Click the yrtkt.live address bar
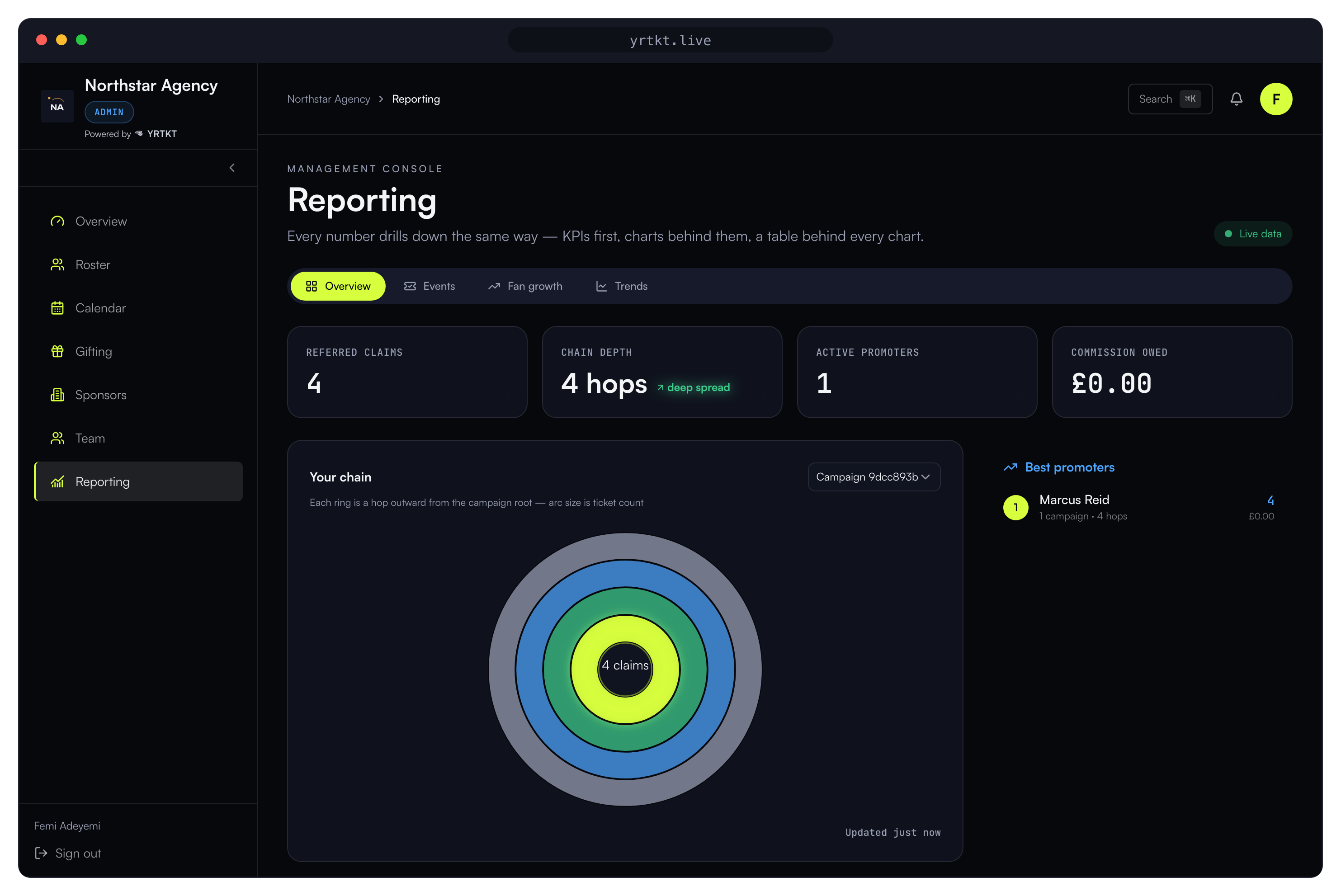This screenshot has height=896, width=1341. coord(670,40)
